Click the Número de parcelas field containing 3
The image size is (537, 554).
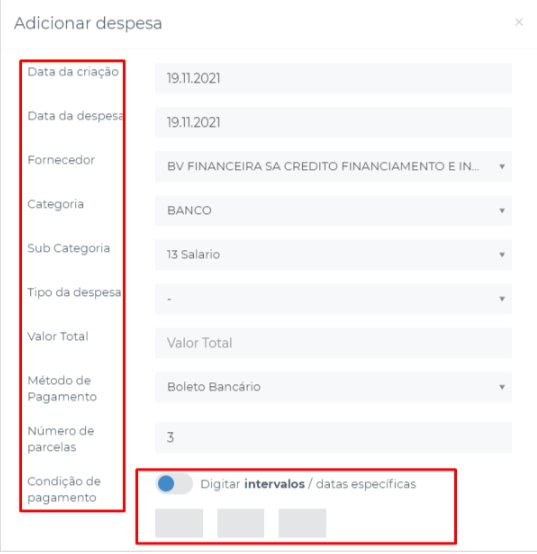click(333, 437)
